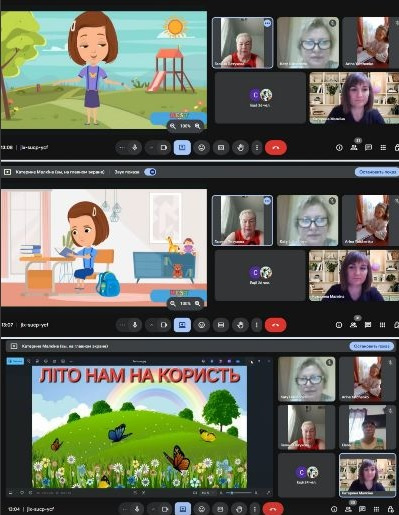Click zoom-in magnifier on the playground cartoon presentation
This screenshot has width=399, height=515.
[x=197, y=126]
